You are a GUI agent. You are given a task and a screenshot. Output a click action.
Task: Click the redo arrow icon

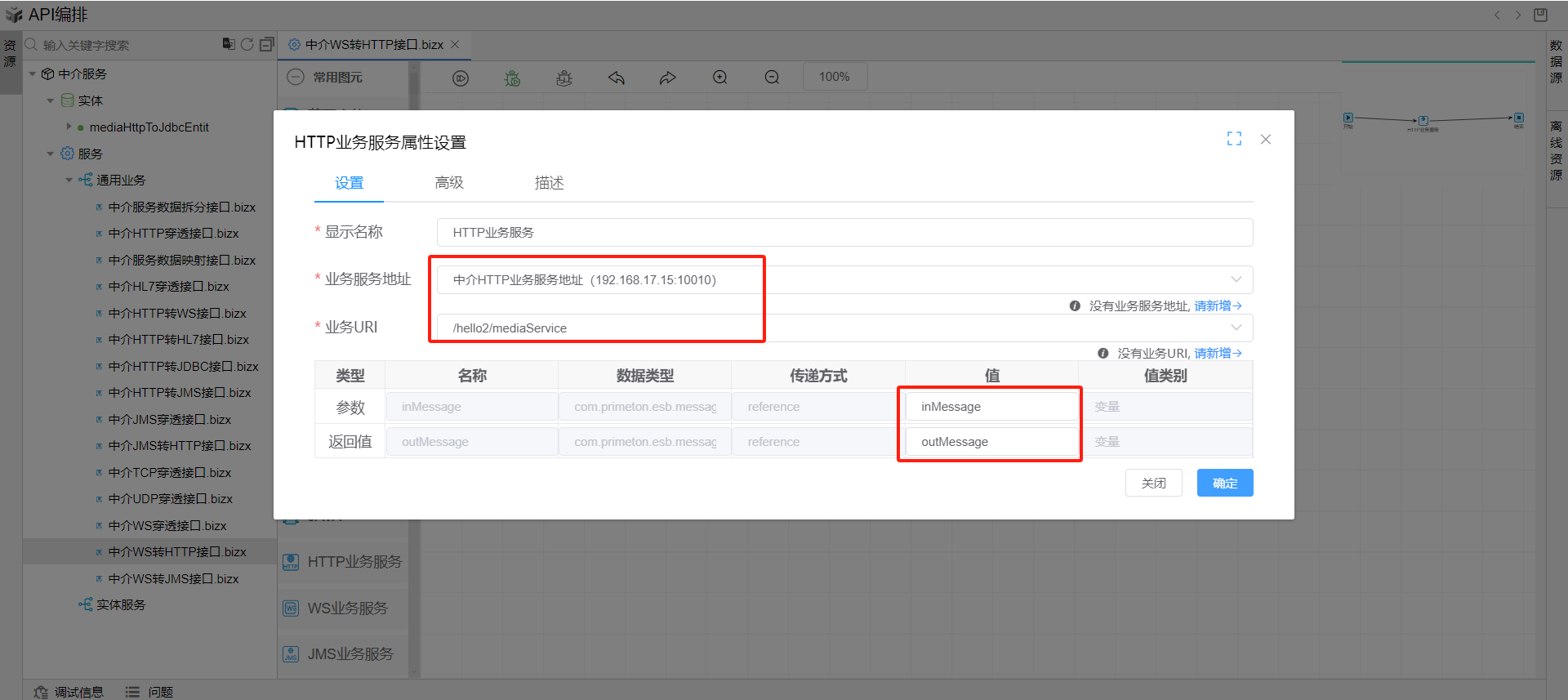click(x=668, y=78)
